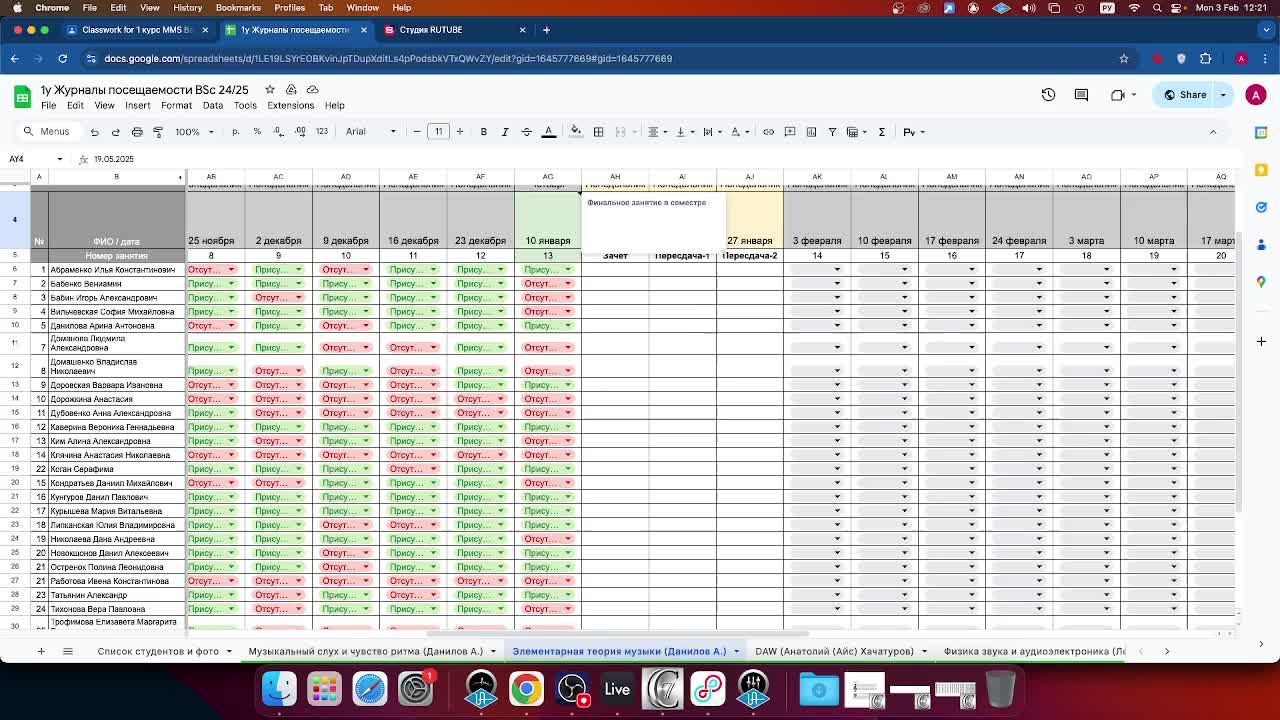Open version history clock icon
The height and width of the screenshot is (720, 1280).
1048,95
